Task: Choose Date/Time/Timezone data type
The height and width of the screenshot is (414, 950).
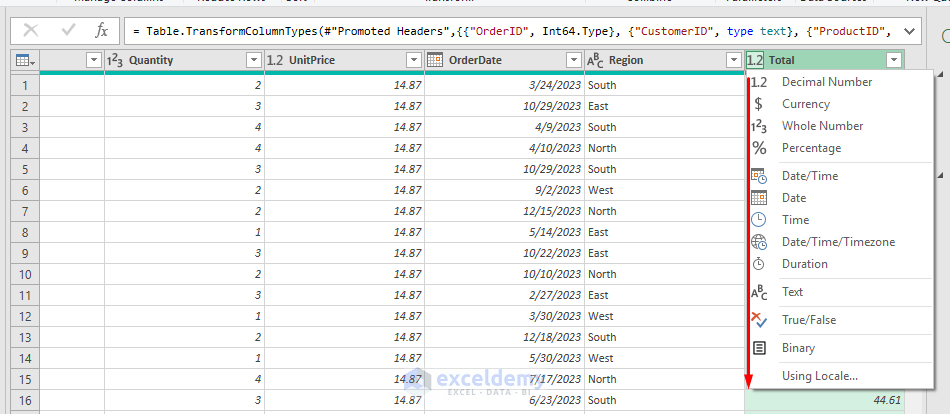Action: point(840,242)
